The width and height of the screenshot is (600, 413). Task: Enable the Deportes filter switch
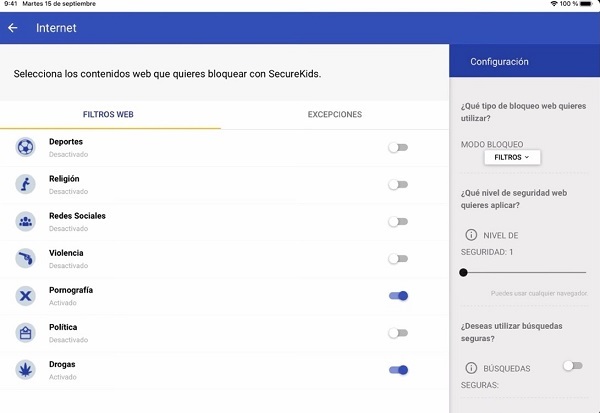pyautogui.click(x=398, y=147)
